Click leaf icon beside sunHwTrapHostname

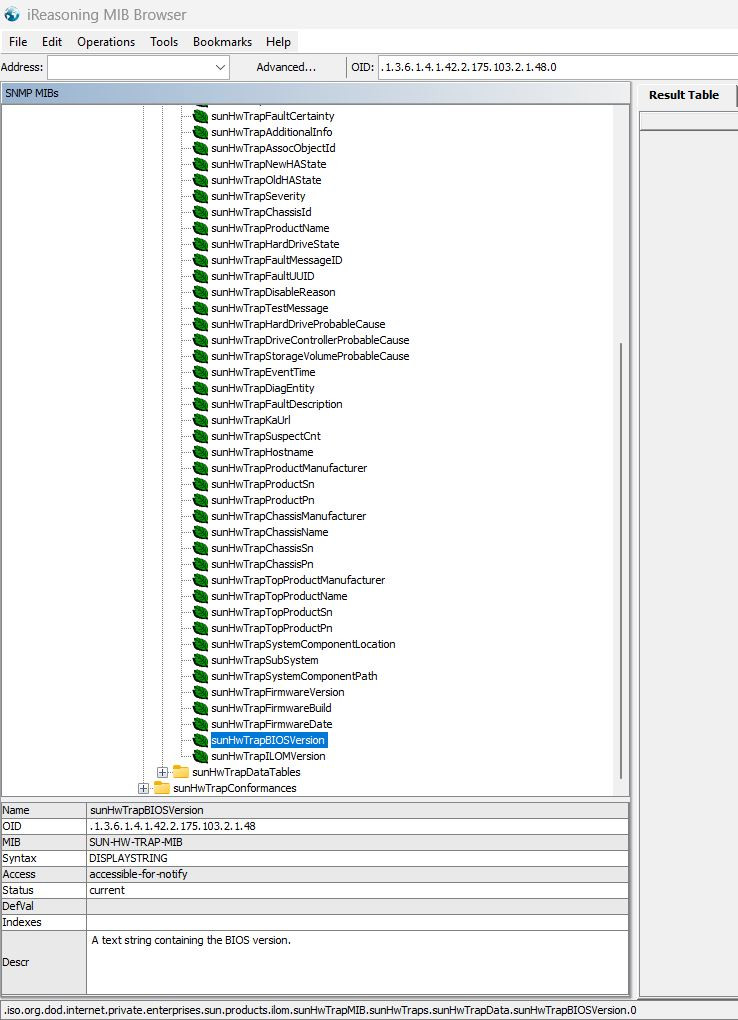[200, 452]
